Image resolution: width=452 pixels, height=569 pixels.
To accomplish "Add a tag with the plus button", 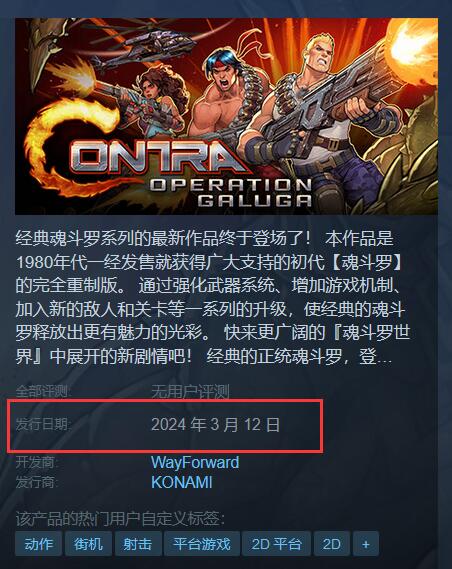I will [366, 544].
